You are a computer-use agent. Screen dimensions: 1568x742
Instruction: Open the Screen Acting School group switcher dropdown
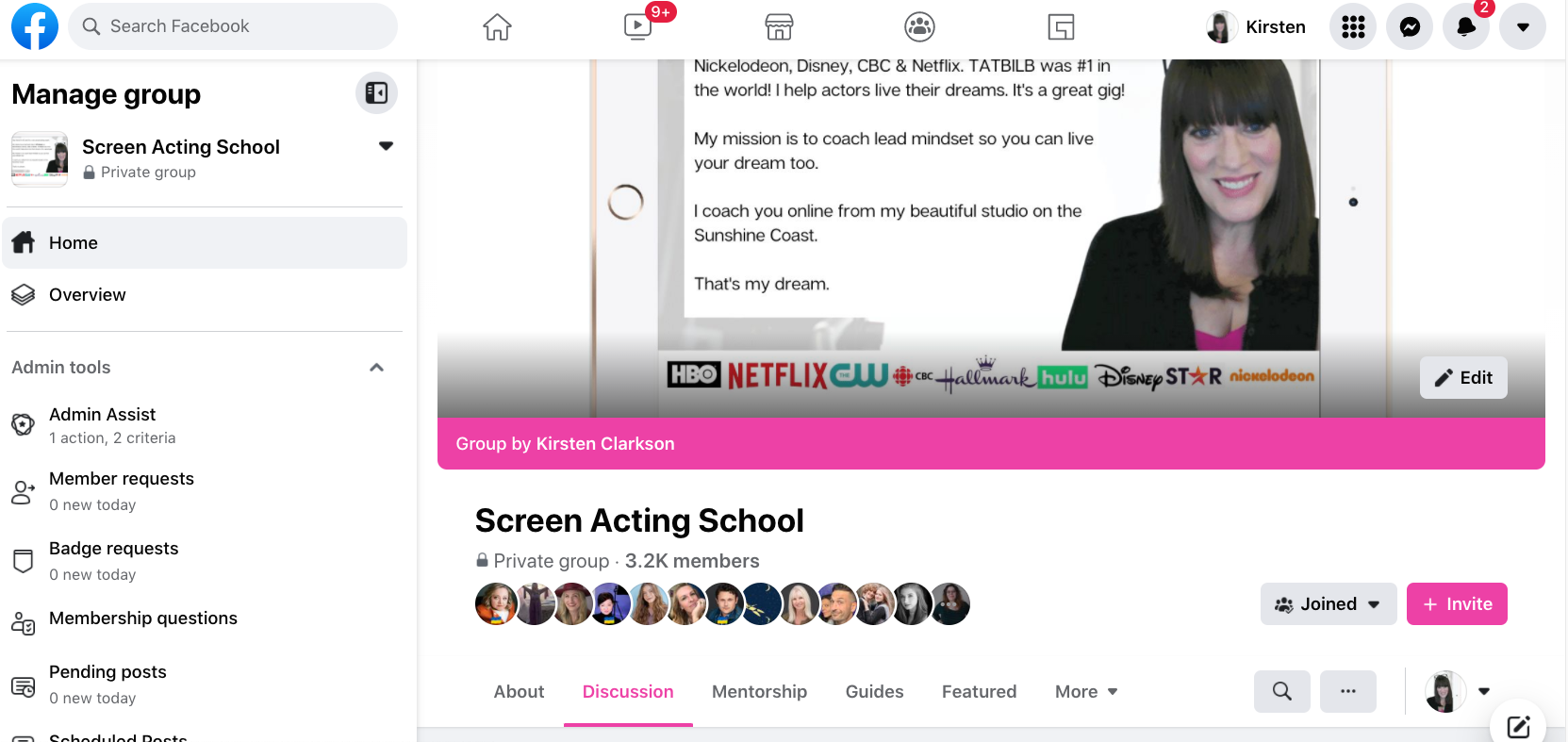coord(386,146)
